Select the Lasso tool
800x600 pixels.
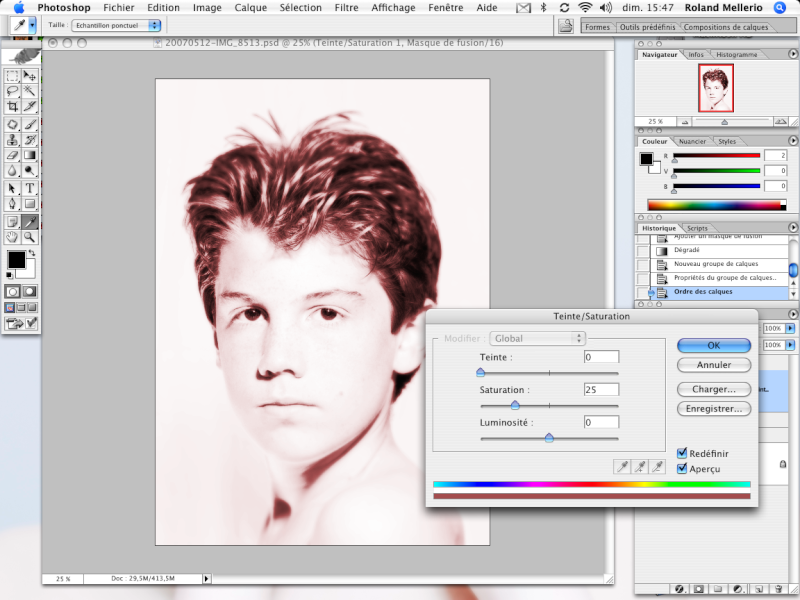(13, 91)
